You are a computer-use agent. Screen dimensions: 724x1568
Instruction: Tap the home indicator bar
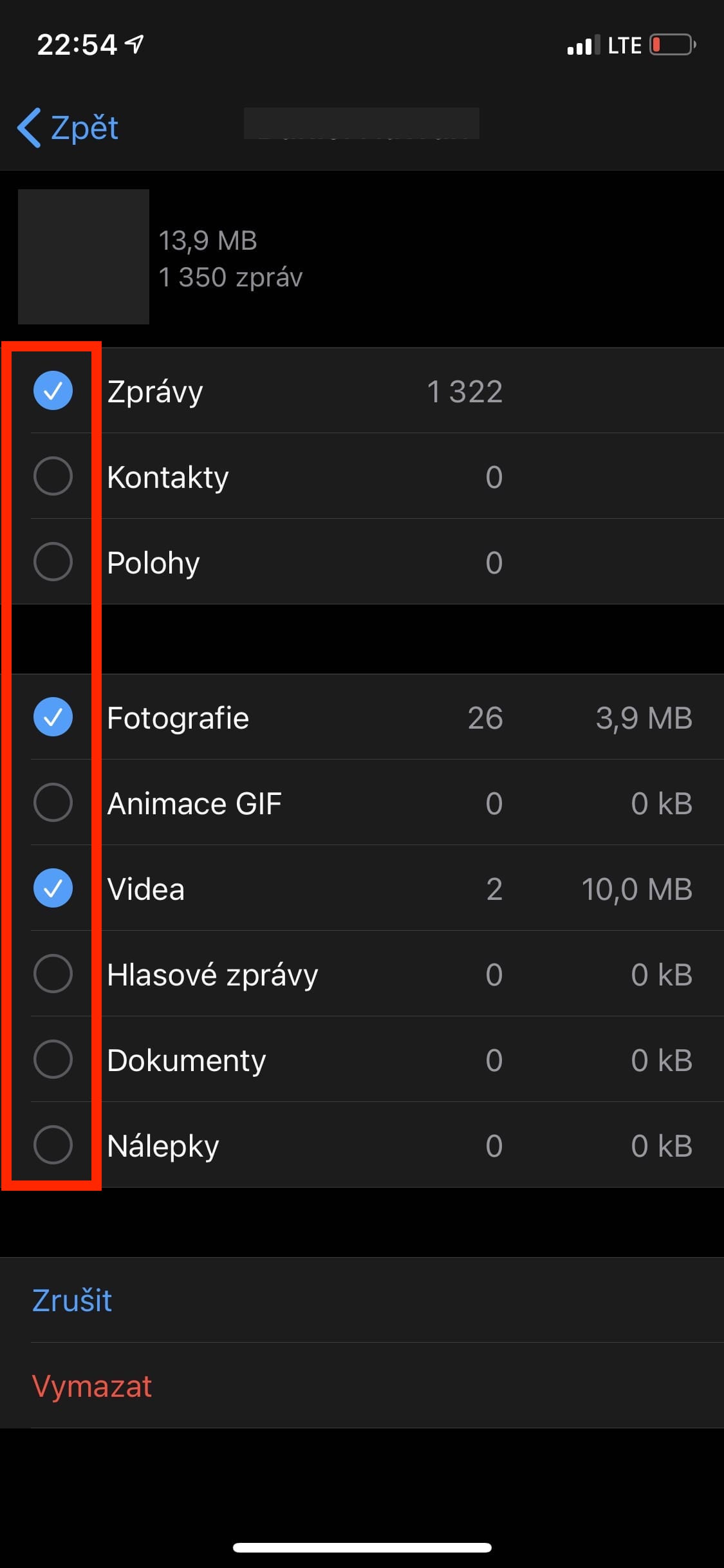click(x=362, y=1547)
